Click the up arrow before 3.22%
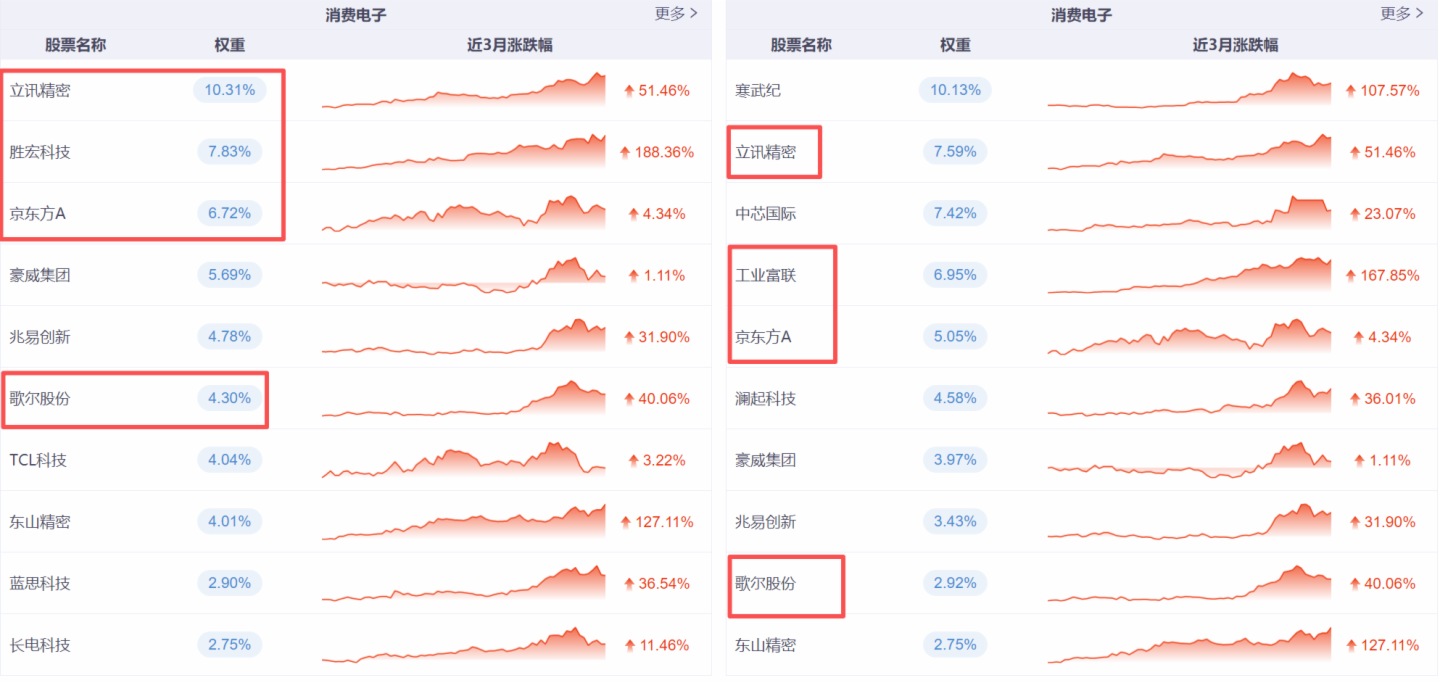 coord(632,460)
